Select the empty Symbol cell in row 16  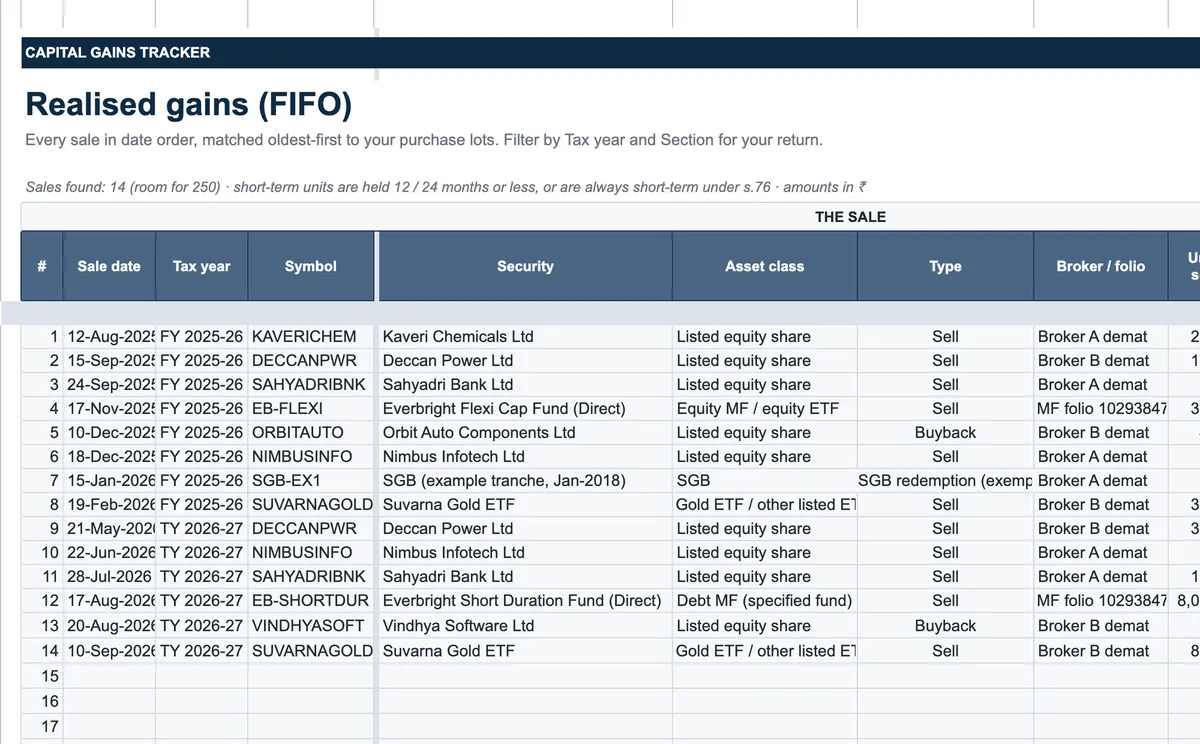coord(311,701)
